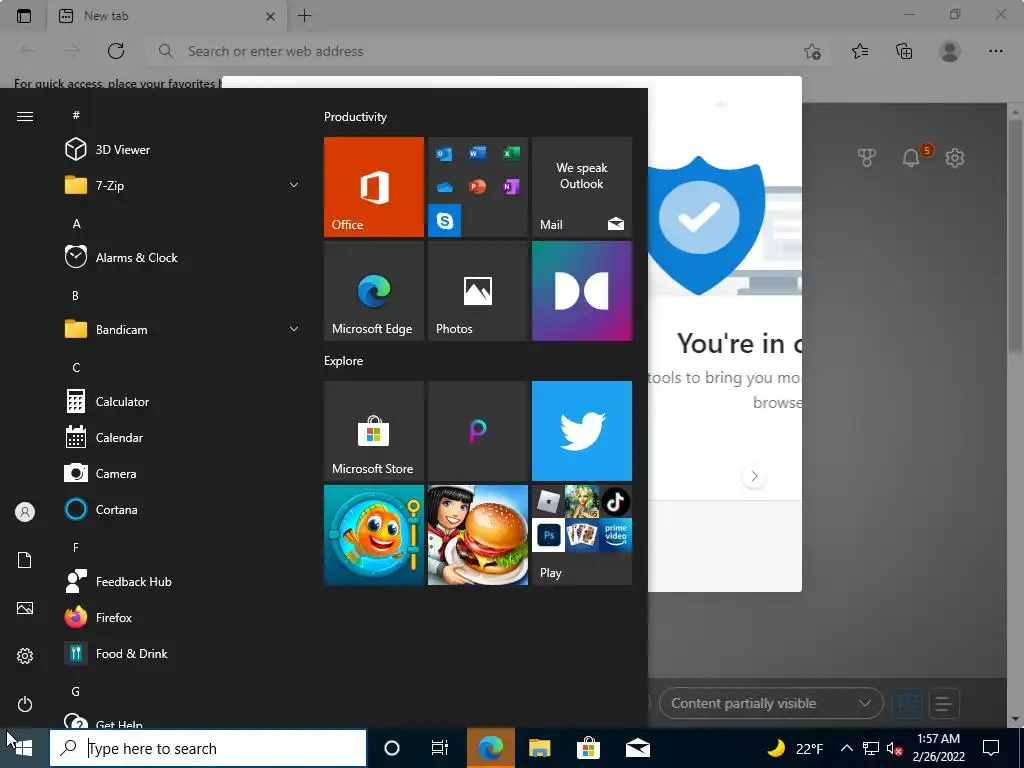Screen dimensions: 1024x768
Task: Open Microsoft Edge tile
Action: (374, 291)
